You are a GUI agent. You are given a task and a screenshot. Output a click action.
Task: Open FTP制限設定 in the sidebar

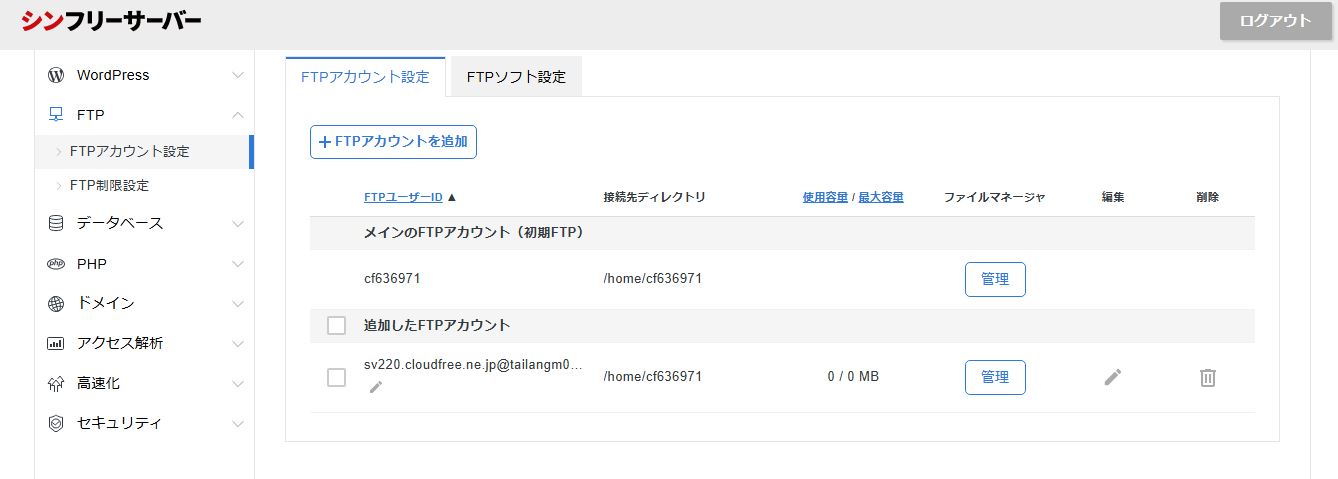[x=110, y=186]
